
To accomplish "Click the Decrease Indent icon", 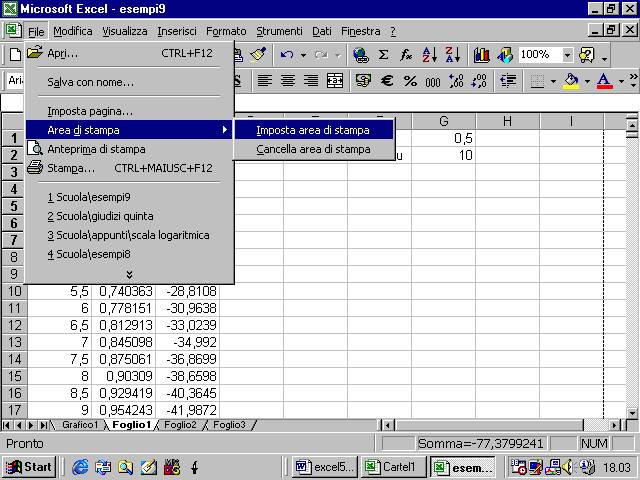I will 508,81.
